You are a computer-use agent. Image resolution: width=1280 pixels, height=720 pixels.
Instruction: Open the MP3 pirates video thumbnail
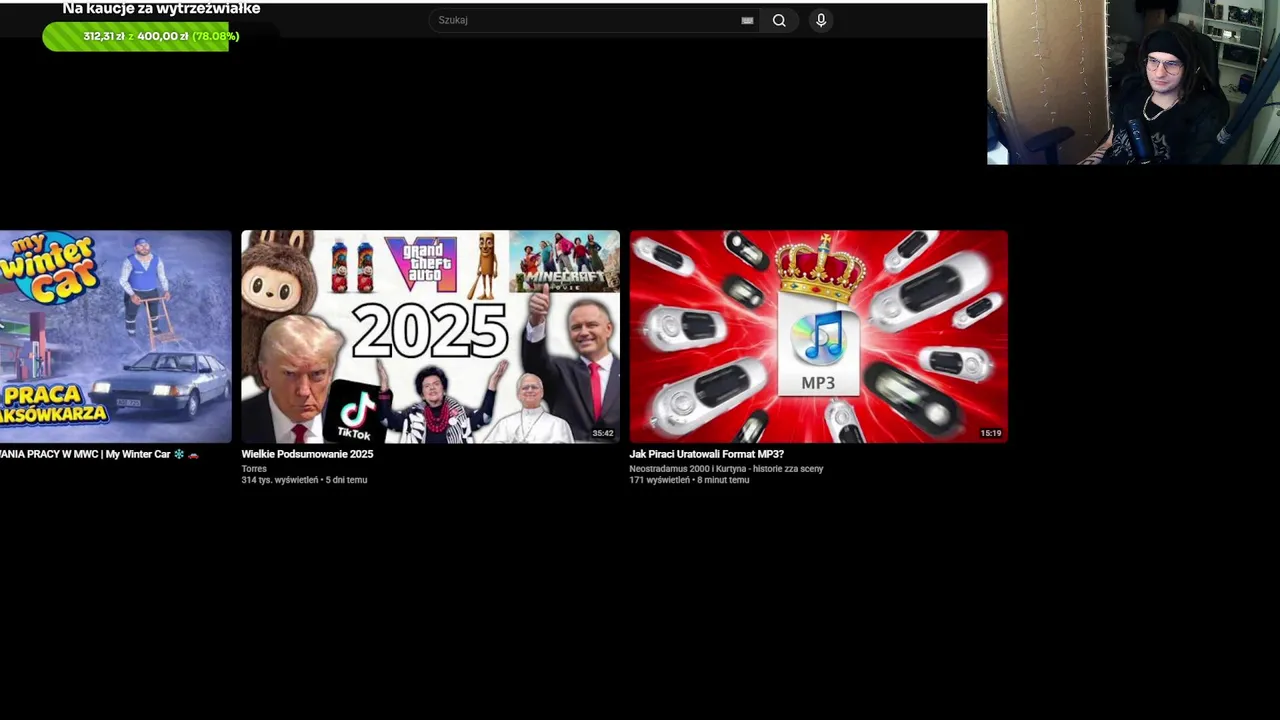click(x=819, y=337)
